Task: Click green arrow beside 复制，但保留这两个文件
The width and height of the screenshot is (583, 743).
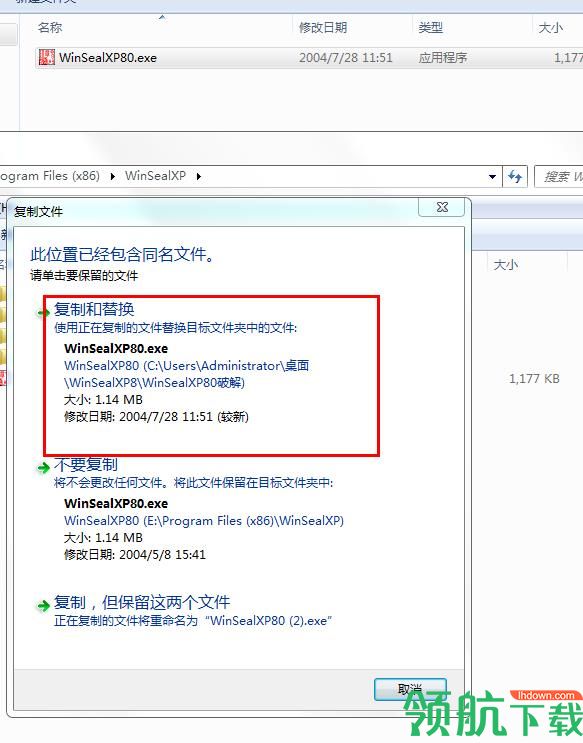Action: tap(44, 605)
